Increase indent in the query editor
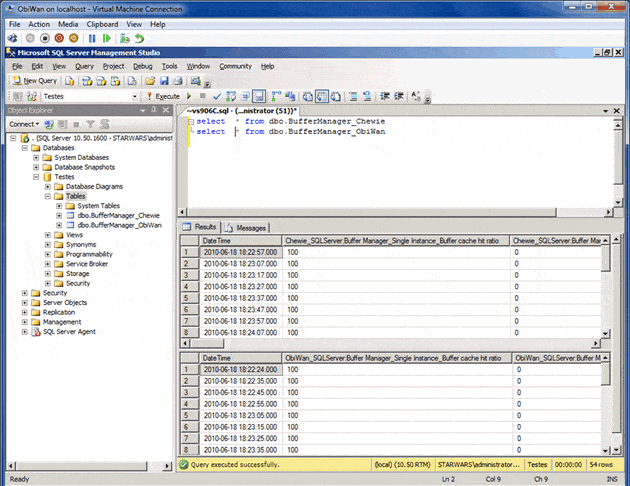The width and height of the screenshot is (630, 486). tap(399, 96)
